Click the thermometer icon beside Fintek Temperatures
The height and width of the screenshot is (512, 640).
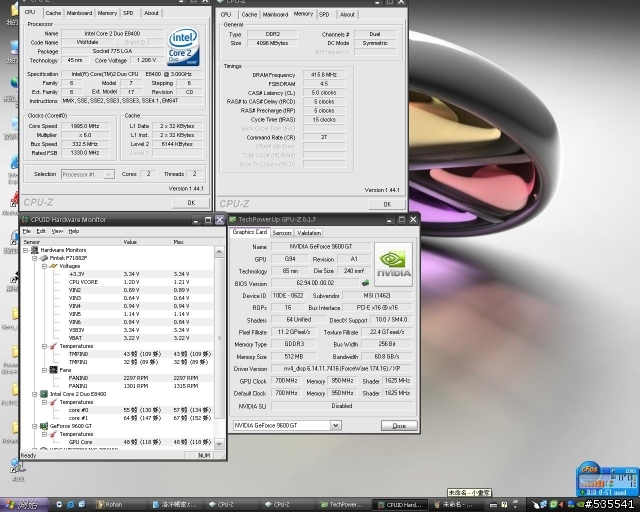click(53, 346)
